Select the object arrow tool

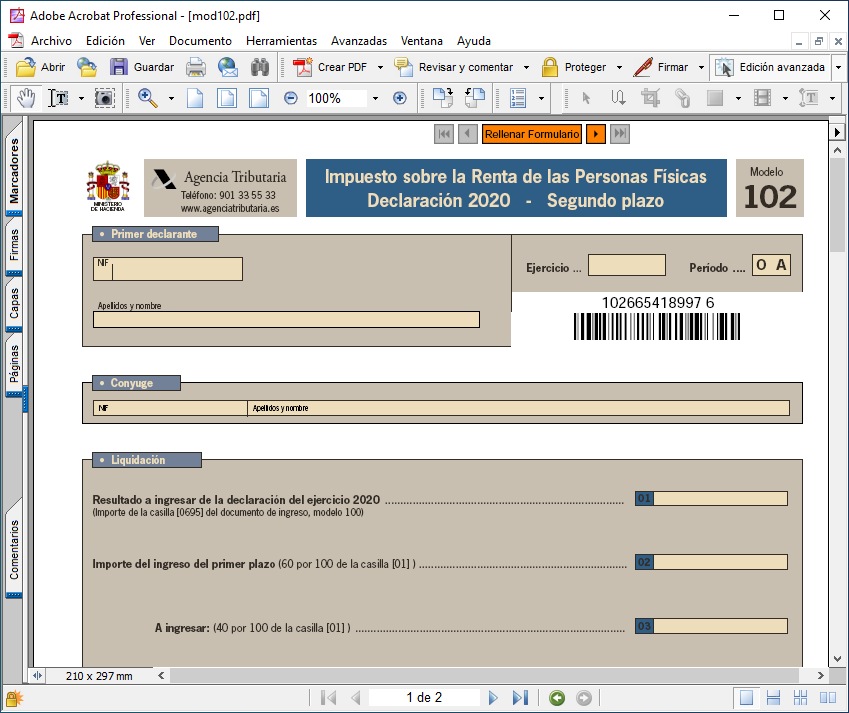click(586, 98)
